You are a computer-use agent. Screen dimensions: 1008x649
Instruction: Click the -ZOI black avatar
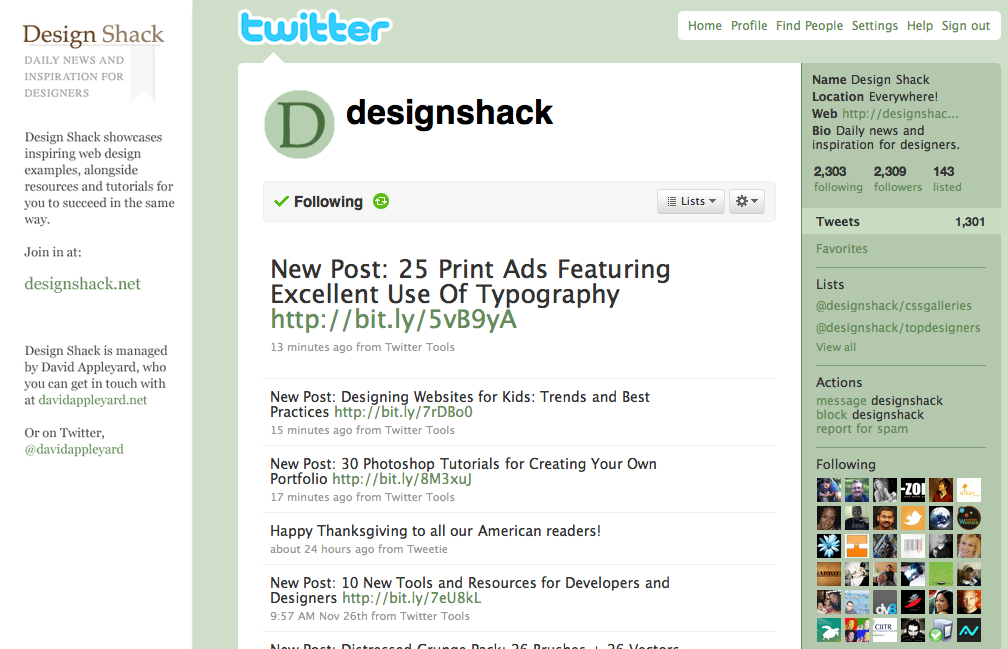(x=913, y=490)
